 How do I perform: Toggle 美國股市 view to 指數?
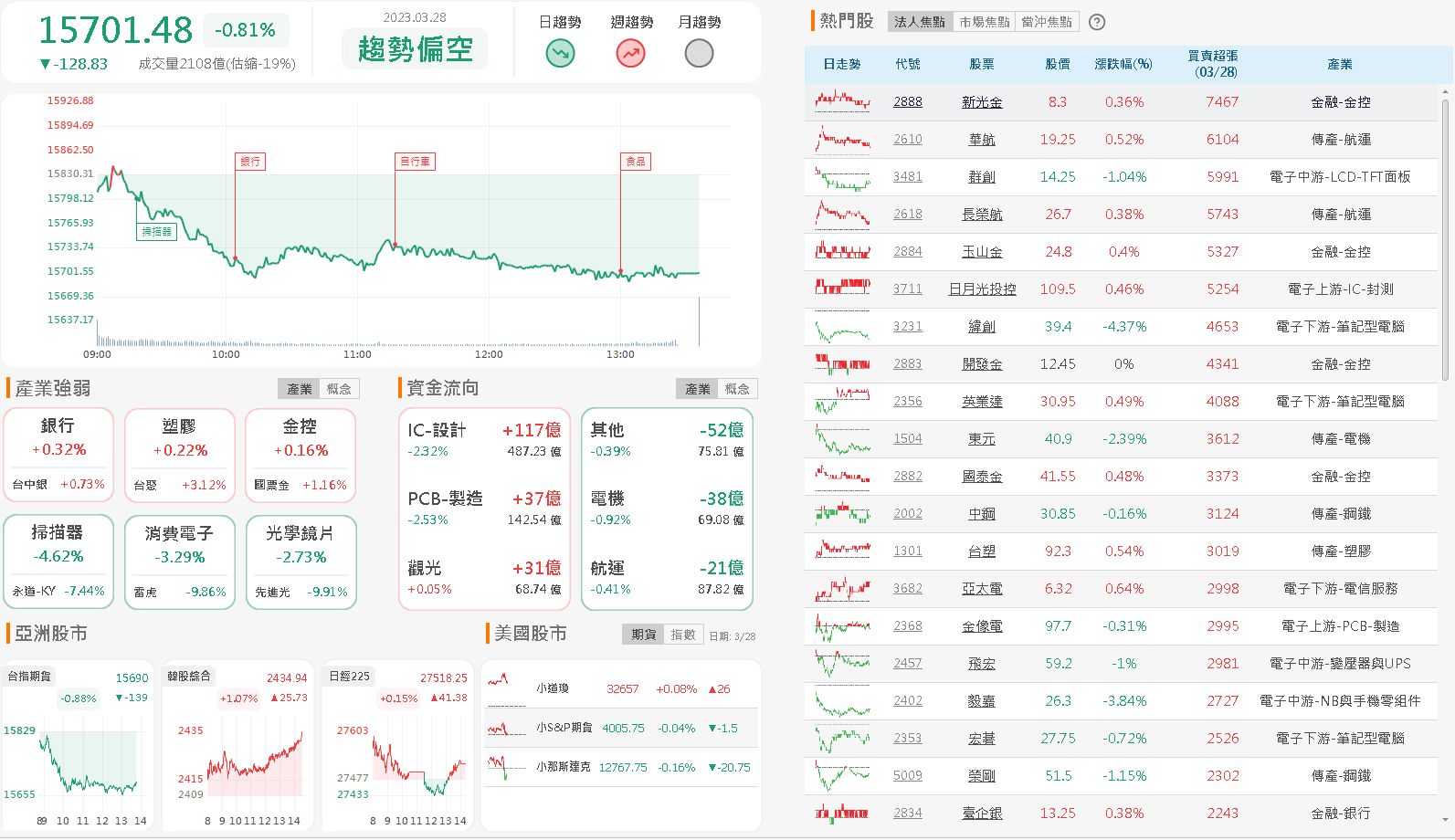[683, 635]
